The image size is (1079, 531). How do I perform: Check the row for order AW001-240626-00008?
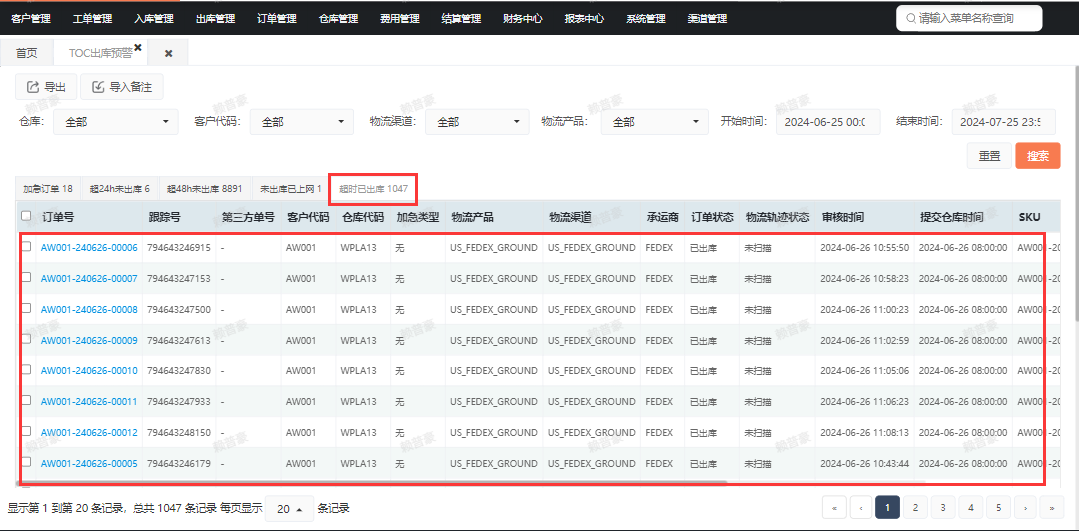click(x=26, y=307)
